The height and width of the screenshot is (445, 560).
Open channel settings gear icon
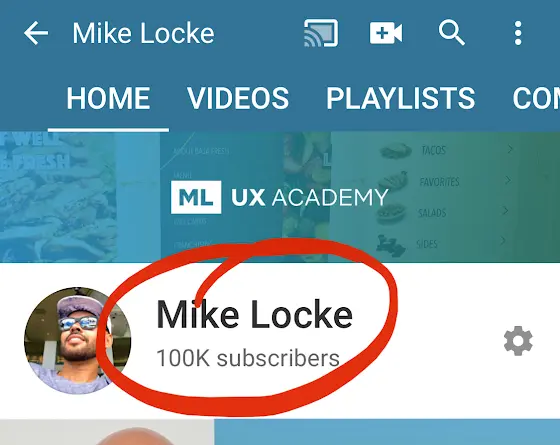(x=518, y=341)
